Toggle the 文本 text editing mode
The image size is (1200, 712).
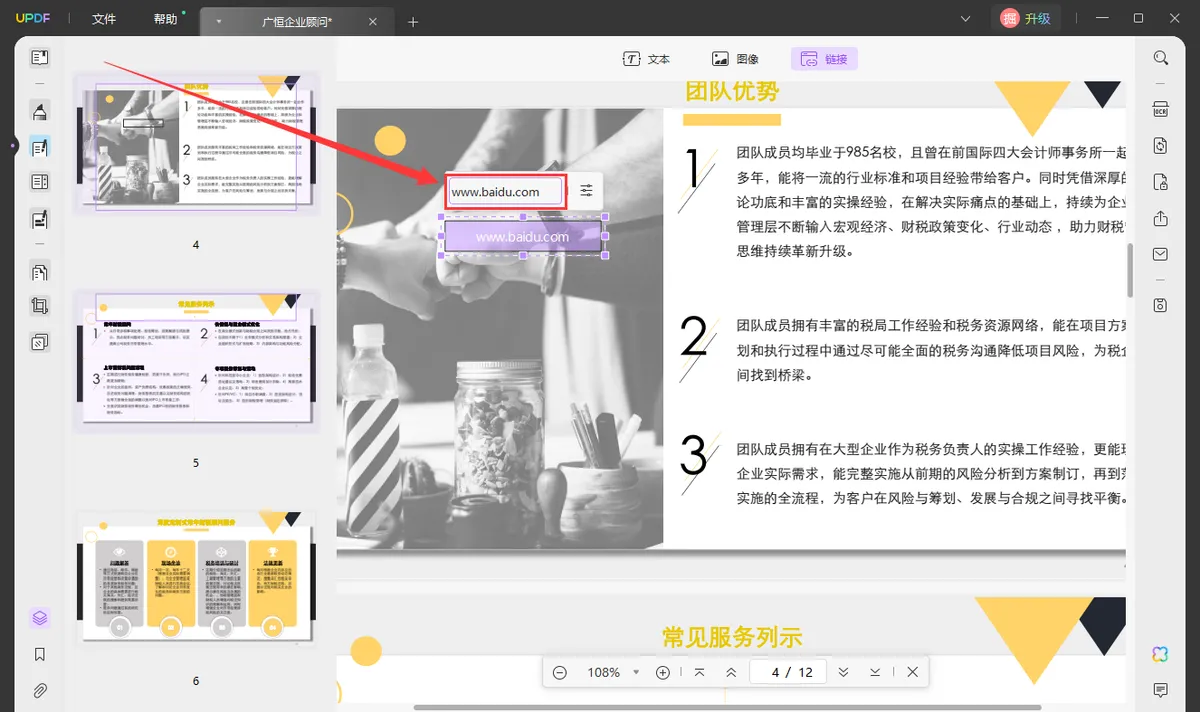pos(646,59)
